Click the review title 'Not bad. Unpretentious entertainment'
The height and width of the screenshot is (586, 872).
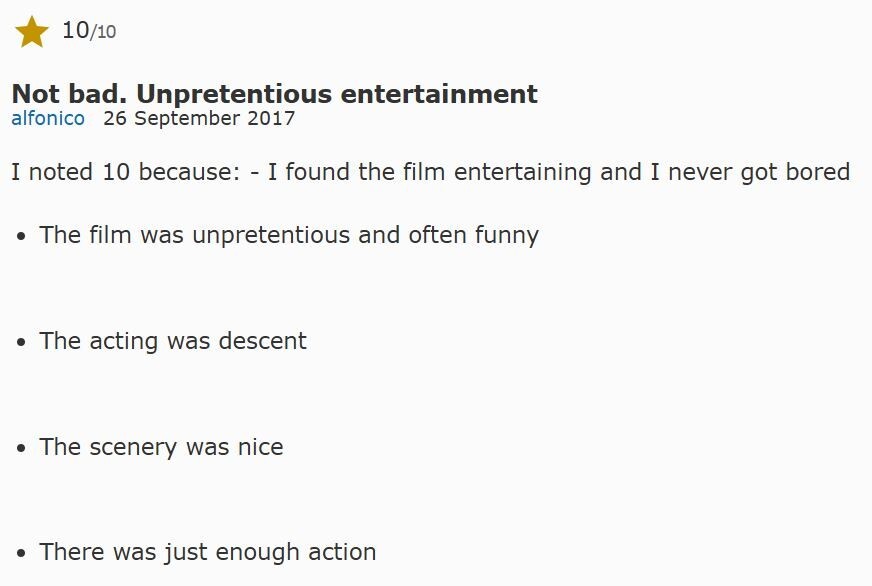point(275,93)
